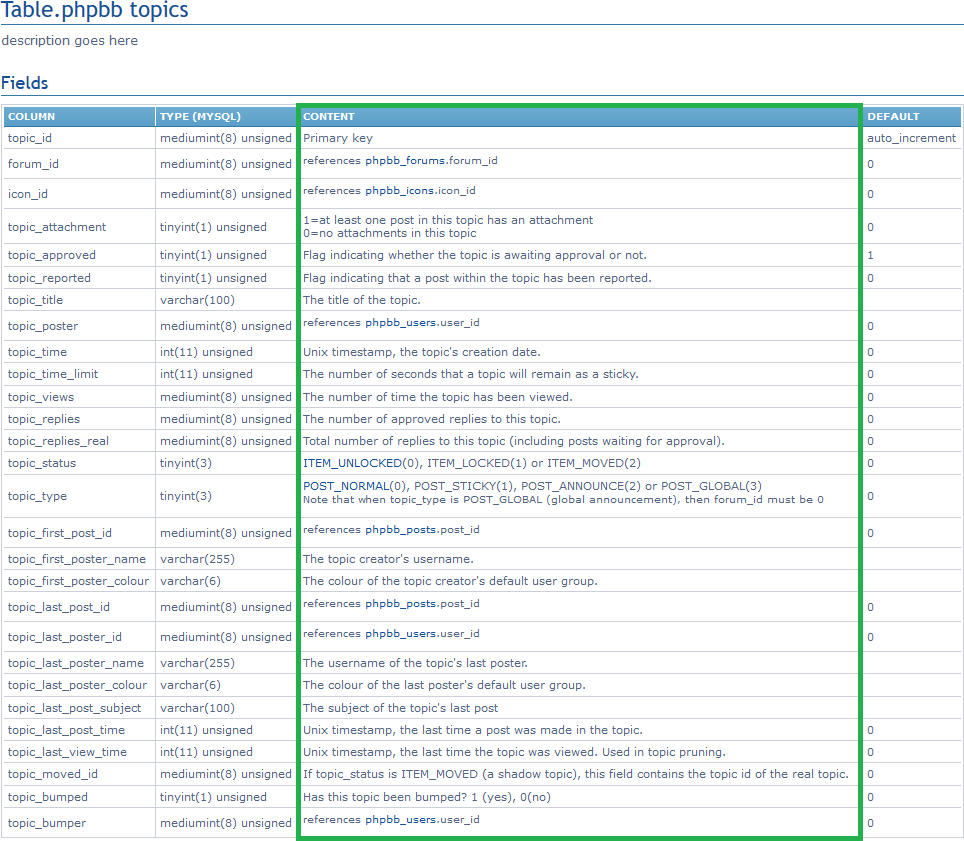Click the auto_increment default value cell
Image resolution: width=964 pixels, height=841 pixels.
[x=911, y=138]
